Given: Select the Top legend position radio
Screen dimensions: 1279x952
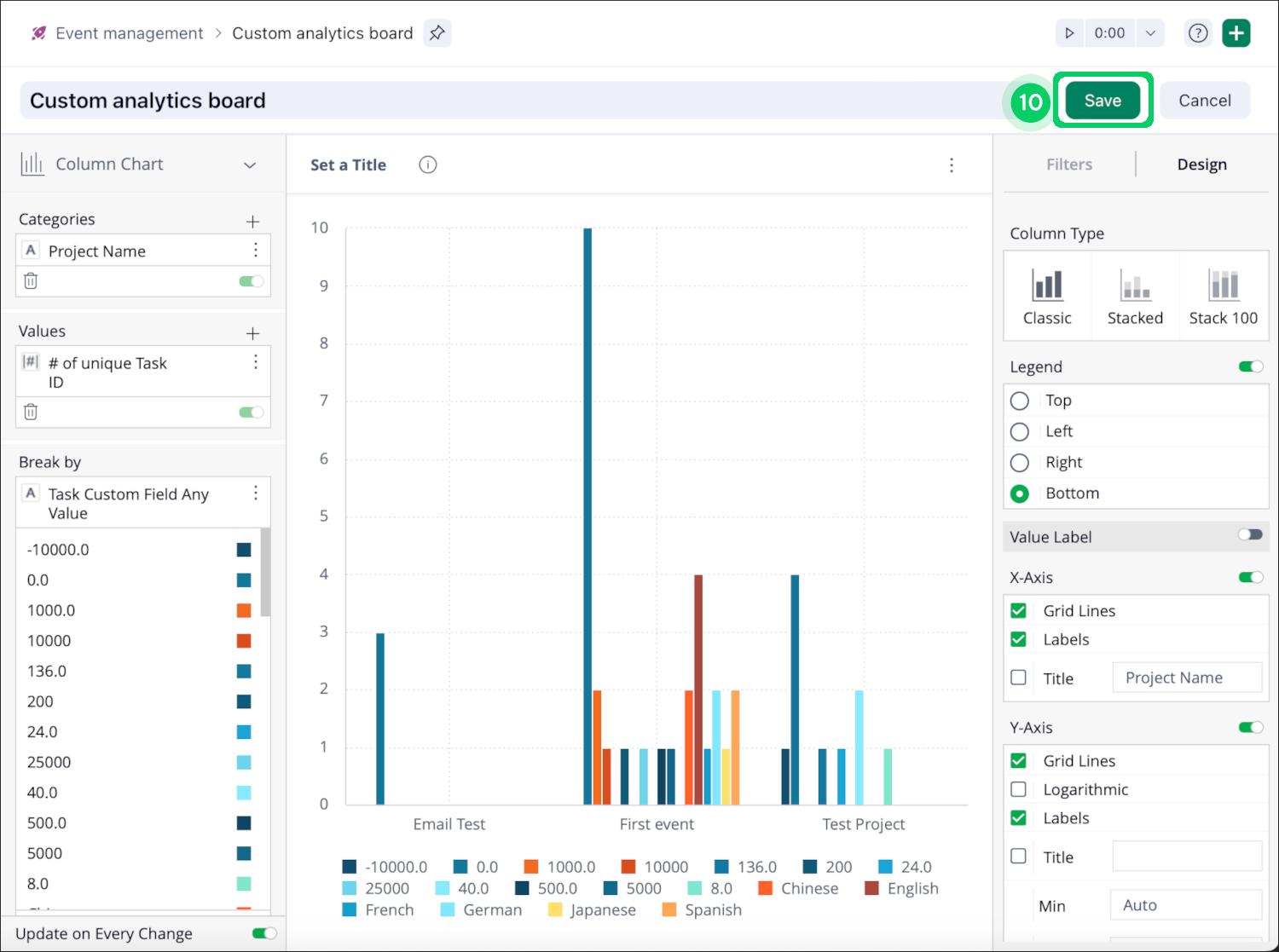Looking at the screenshot, I should tap(1020, 401).
